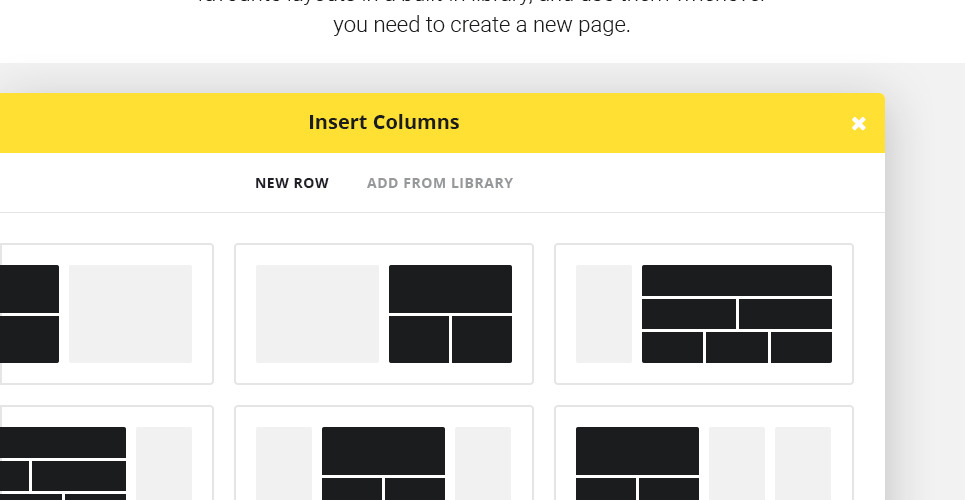Screen dimensions: 965x500
Task: Click the large grey block in the one-over-two layout
Action: click(318, 314)
